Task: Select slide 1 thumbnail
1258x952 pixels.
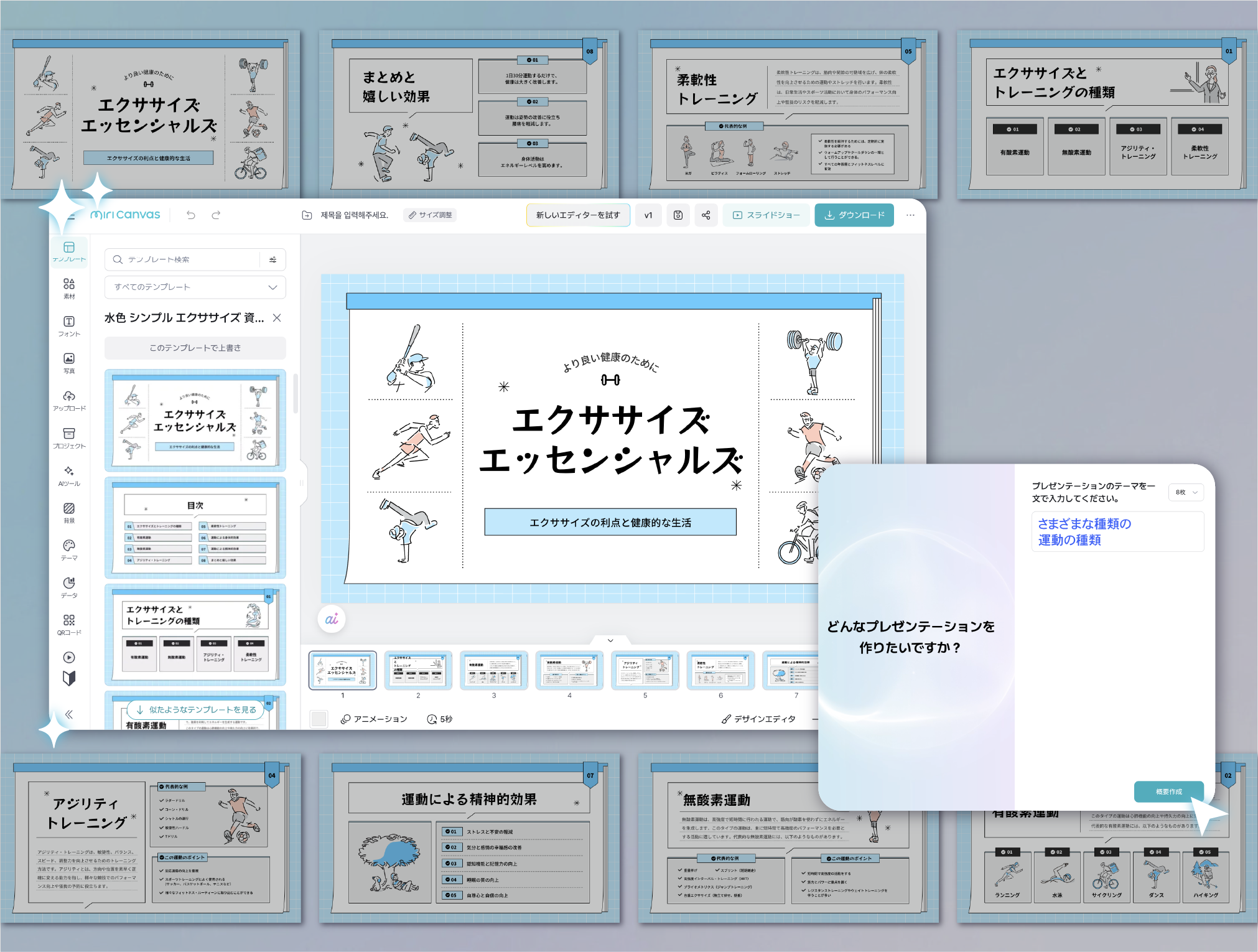Action: coord(343,670)
